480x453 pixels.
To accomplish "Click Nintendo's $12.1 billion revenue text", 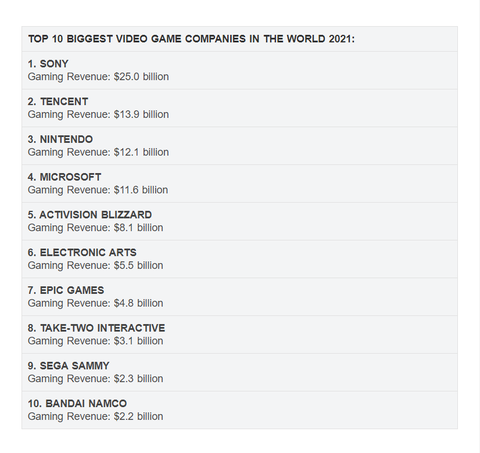I will tap(98, 152).
